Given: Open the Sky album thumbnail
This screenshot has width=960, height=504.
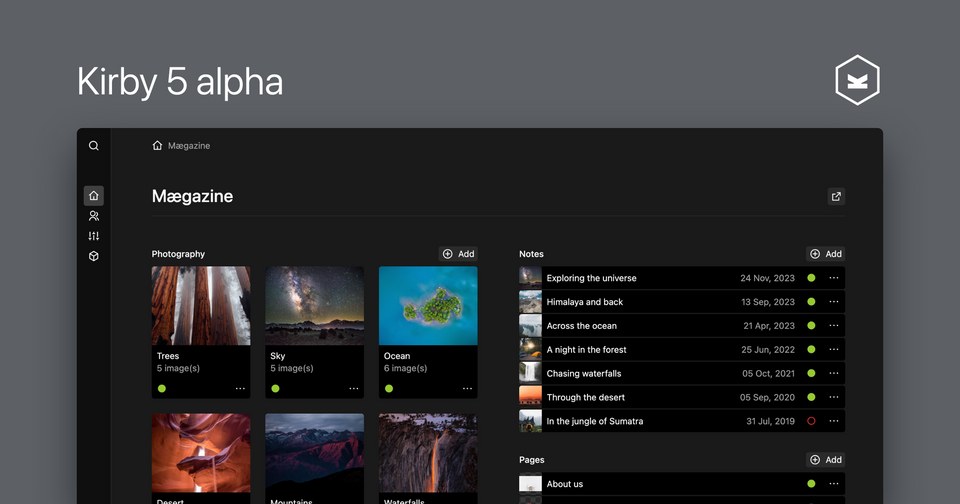Looking at the screenshot, I should tap(314, 305).
